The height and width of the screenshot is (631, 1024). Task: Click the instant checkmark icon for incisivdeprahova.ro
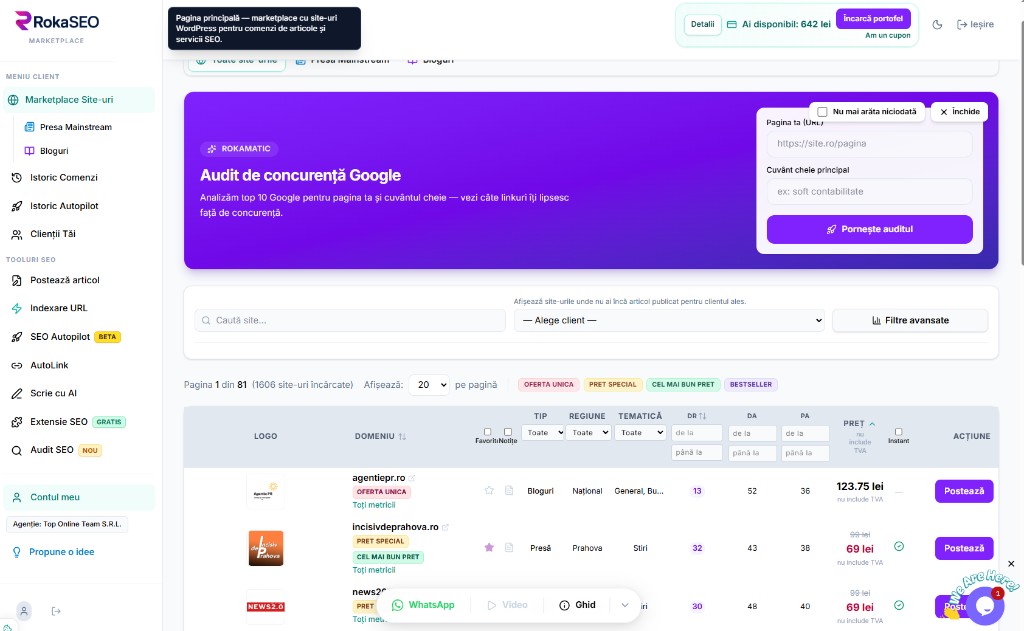tap(899, 546)
